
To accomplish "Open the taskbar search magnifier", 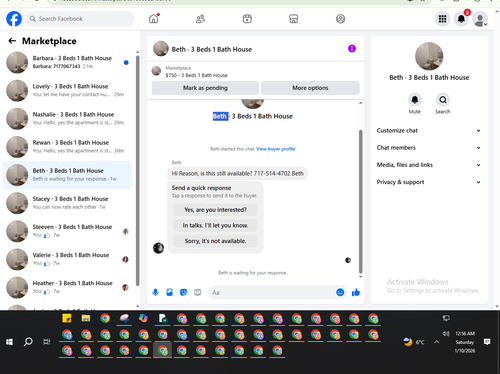I will pyautogui.click(x=28, y=342).
